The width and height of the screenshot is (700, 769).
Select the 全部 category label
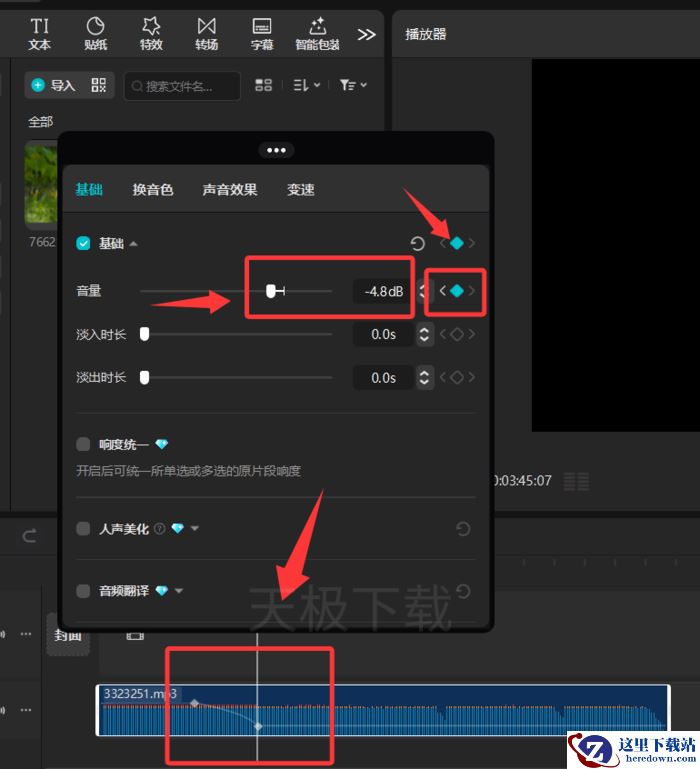(40, 121)
